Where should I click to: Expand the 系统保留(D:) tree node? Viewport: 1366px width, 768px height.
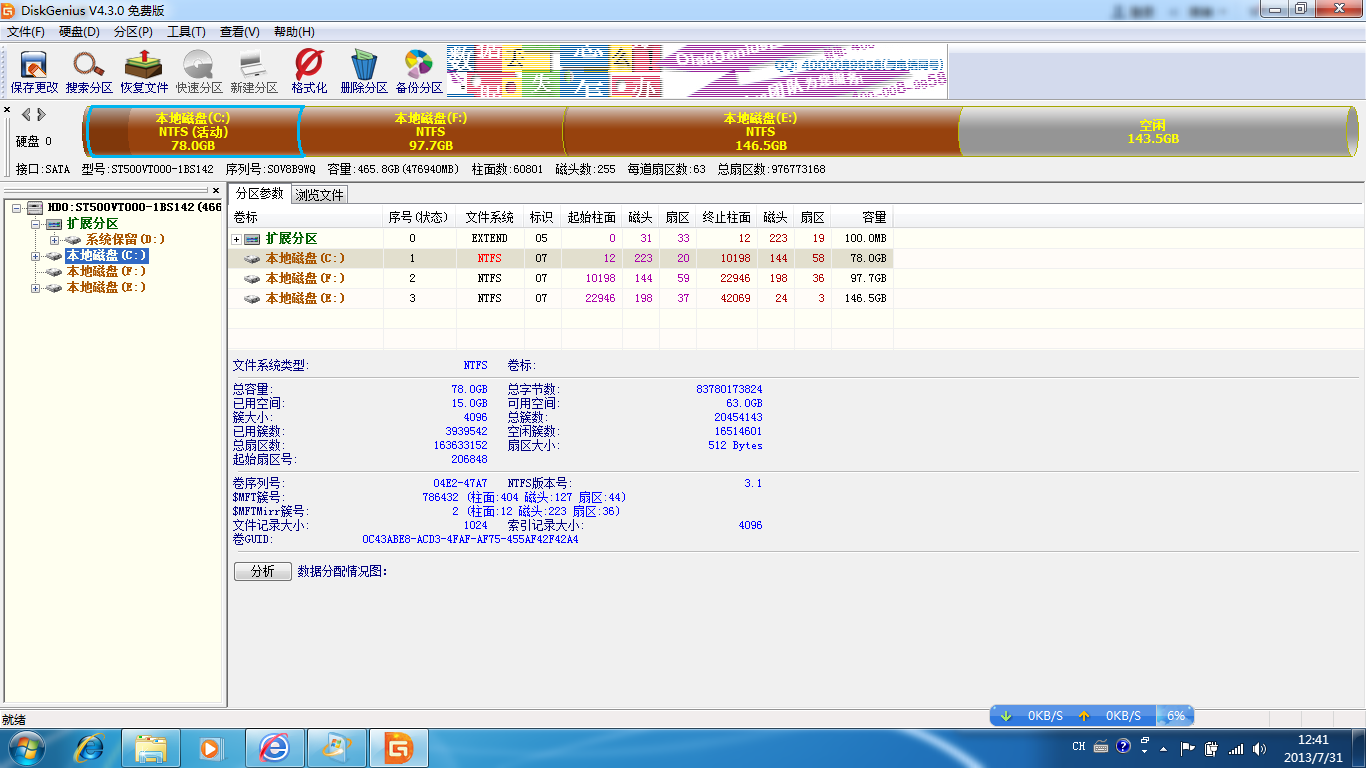[55, 240]
